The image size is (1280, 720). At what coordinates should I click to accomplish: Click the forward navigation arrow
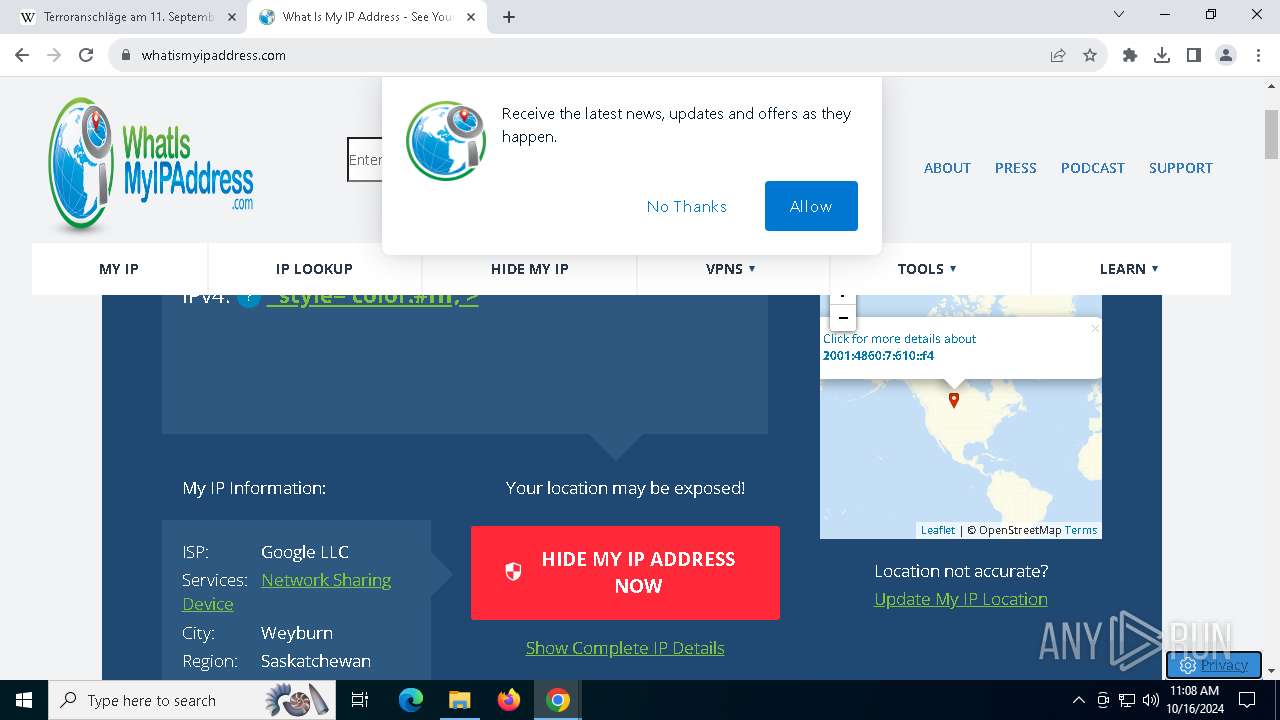click(54, 55)
